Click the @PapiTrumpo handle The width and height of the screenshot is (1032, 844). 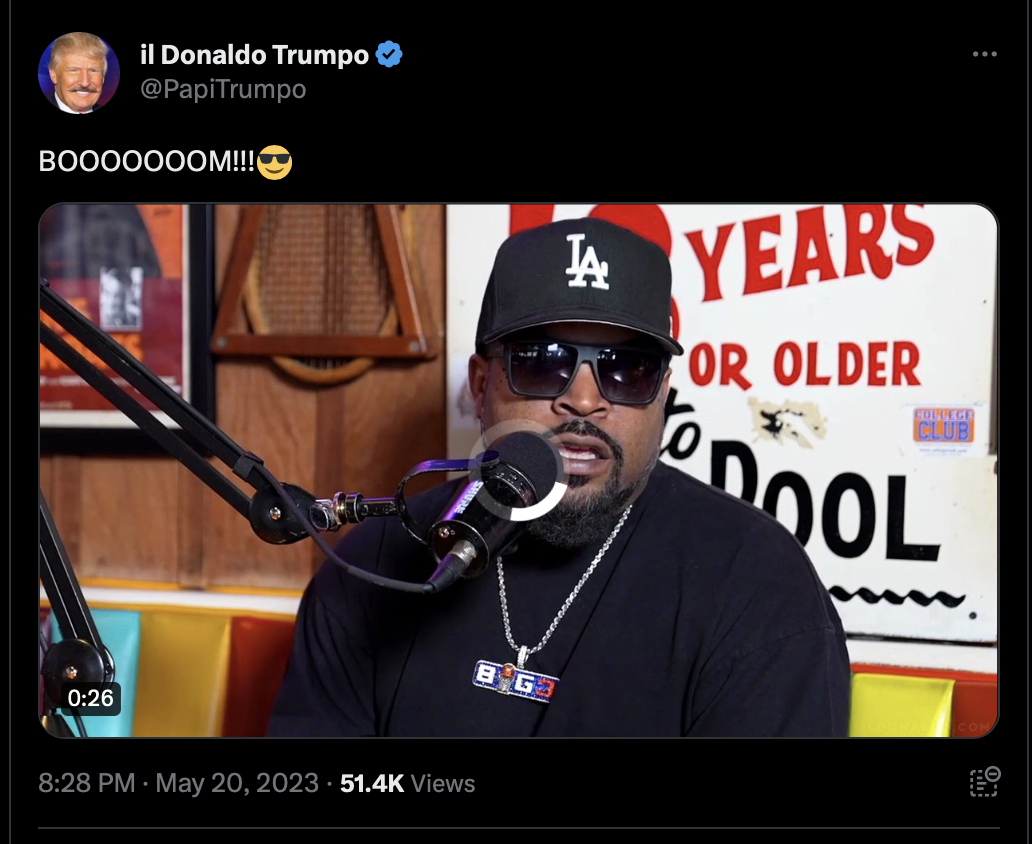point(223,89)
